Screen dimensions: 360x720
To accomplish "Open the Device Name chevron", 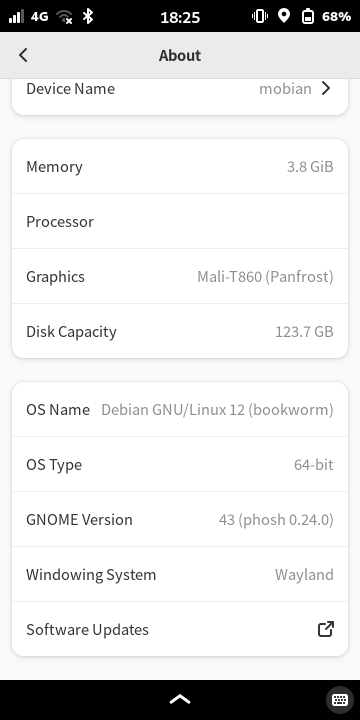I will coord(326,88).
